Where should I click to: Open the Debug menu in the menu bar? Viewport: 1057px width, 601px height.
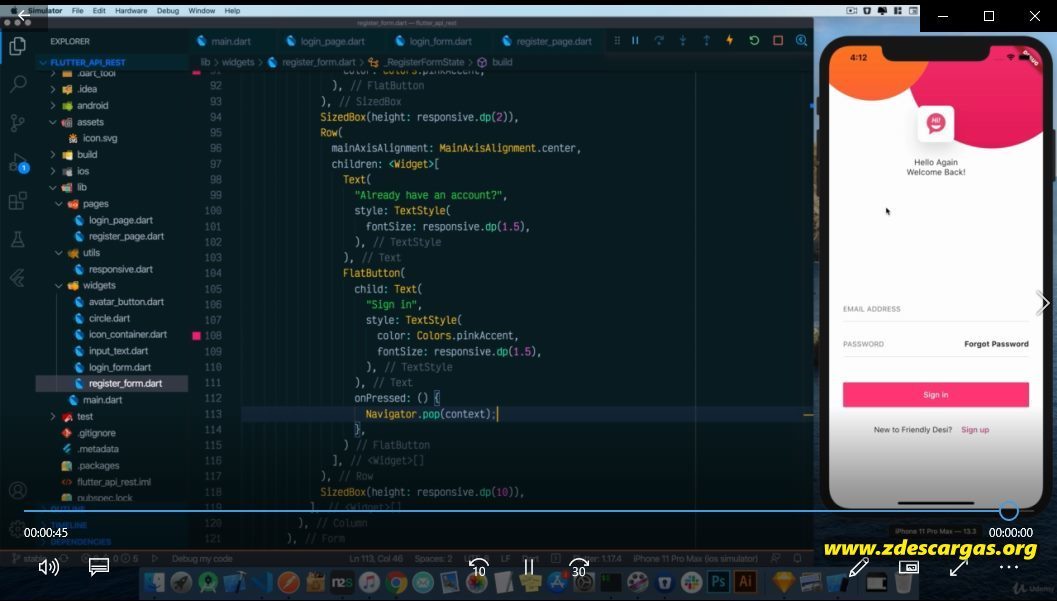168,11
